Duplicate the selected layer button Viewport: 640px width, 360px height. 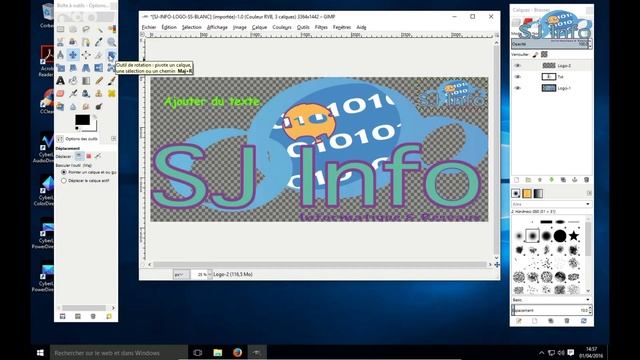pos(563,180)
